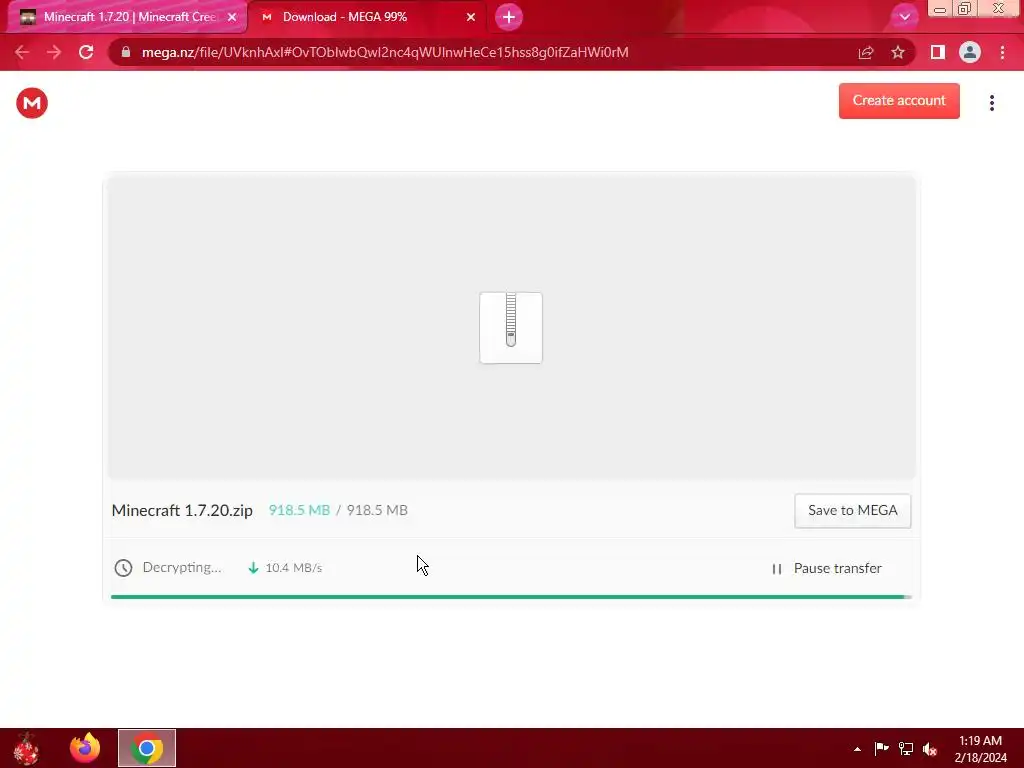This screenshot has width=1024, height=768.
Task: Click Save to MEGA button
Action: click(x=852, y=511)
